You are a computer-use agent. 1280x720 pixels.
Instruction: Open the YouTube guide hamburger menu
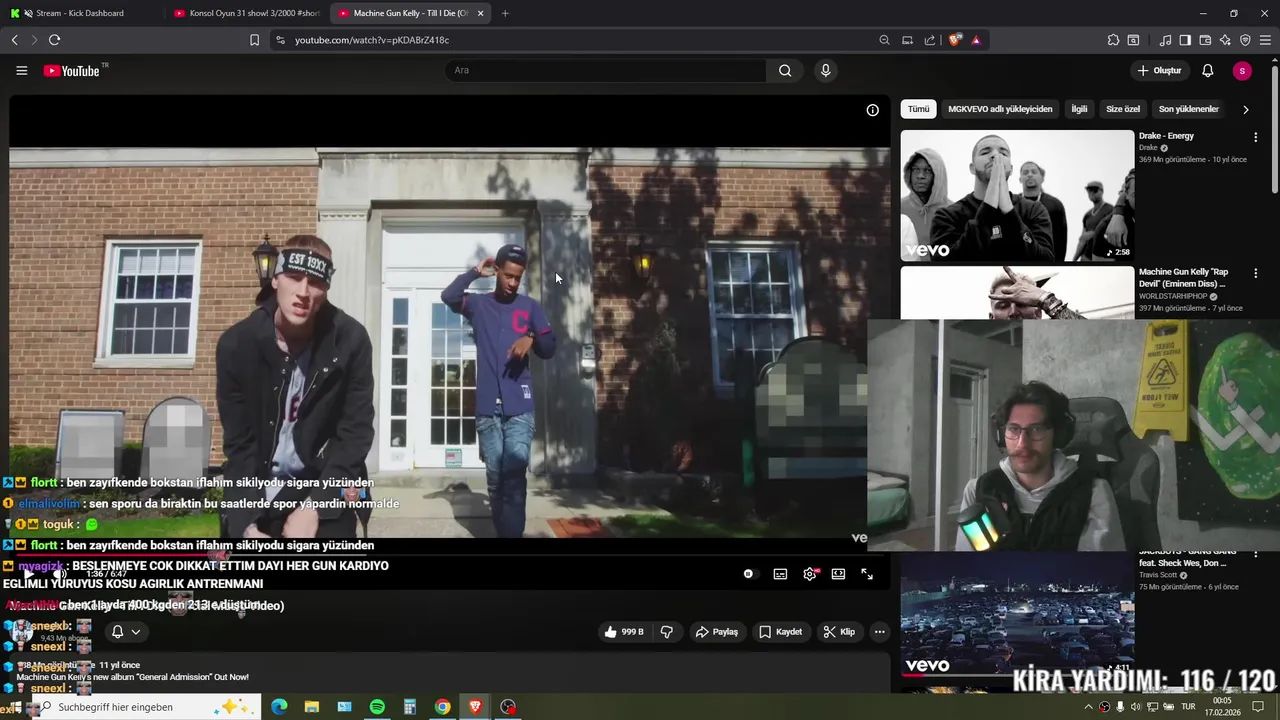(x=21, y=71)
